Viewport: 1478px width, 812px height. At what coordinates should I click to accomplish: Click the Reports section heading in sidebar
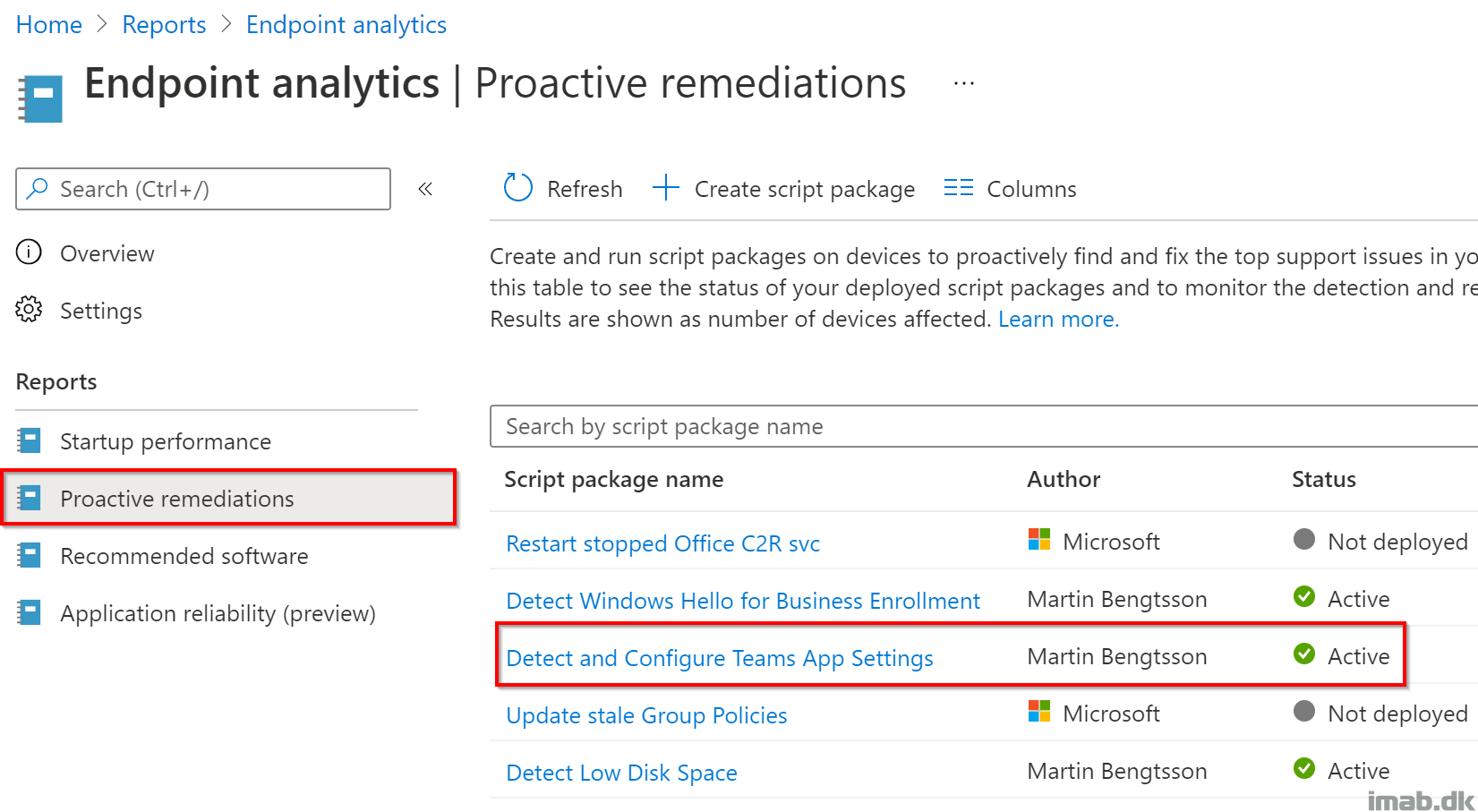56,382
